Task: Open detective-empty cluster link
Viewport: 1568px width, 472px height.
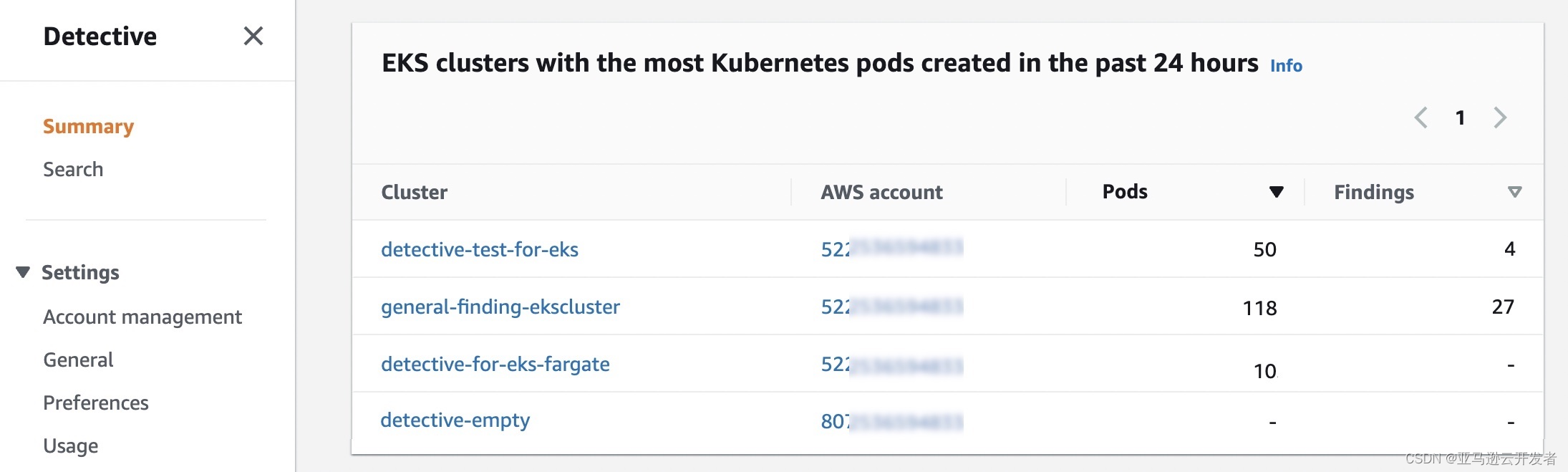Action: (x=455, y=420)
